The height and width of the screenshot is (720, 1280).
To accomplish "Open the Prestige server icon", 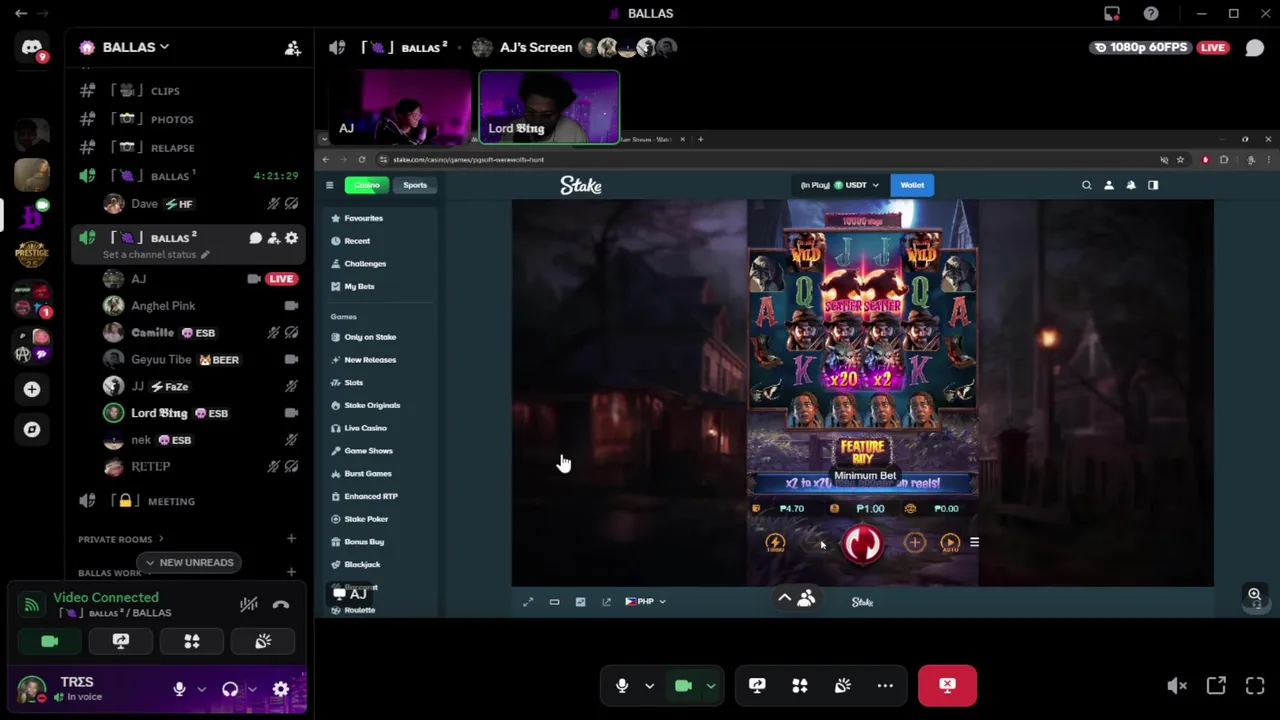I will coord(32,254).
